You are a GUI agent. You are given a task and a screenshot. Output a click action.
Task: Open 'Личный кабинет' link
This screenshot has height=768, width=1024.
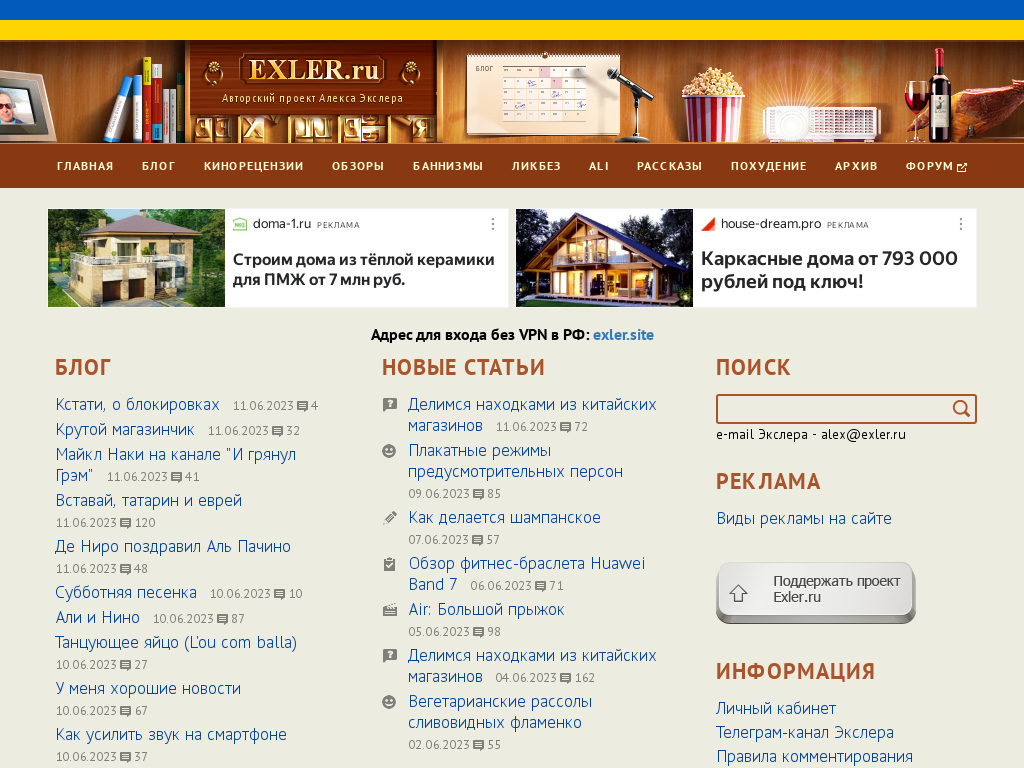[x=776, y=709]
